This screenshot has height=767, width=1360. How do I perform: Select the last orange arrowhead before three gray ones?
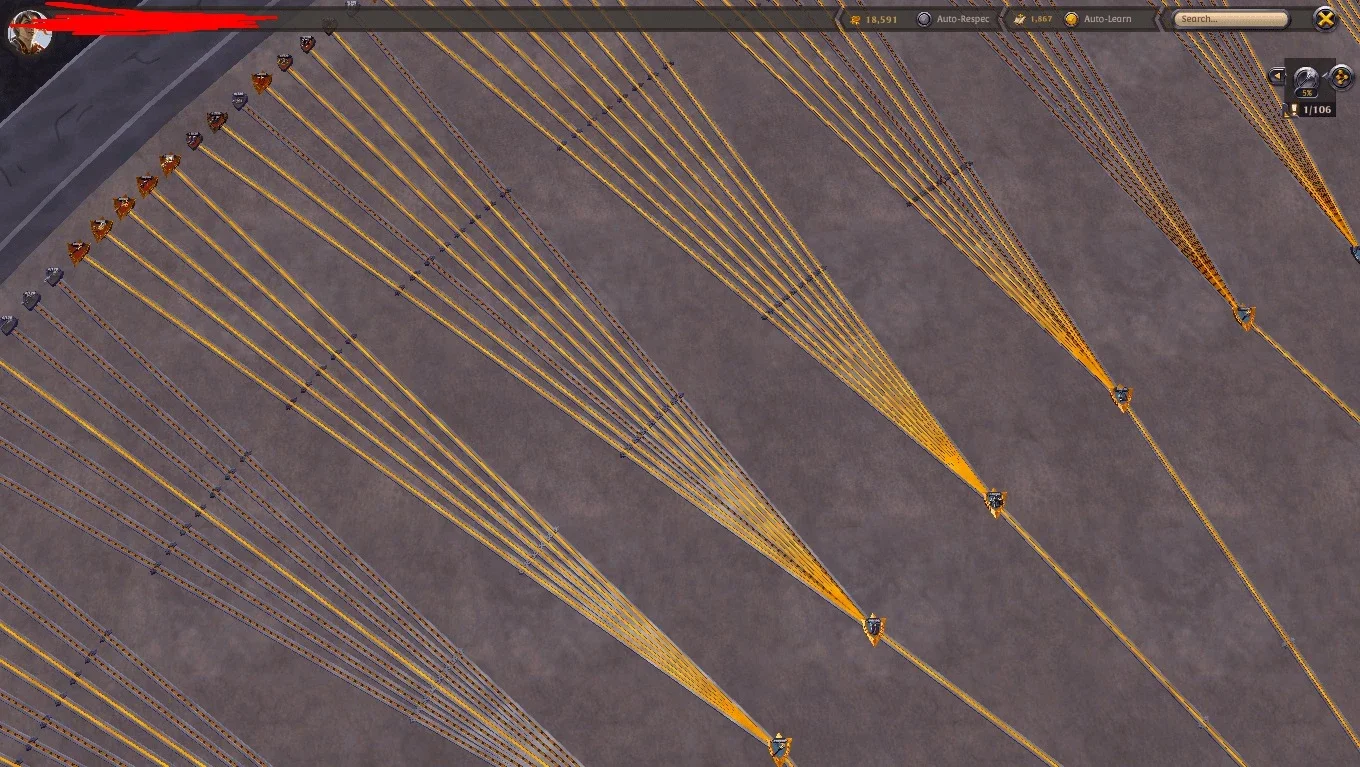[78, 252]
